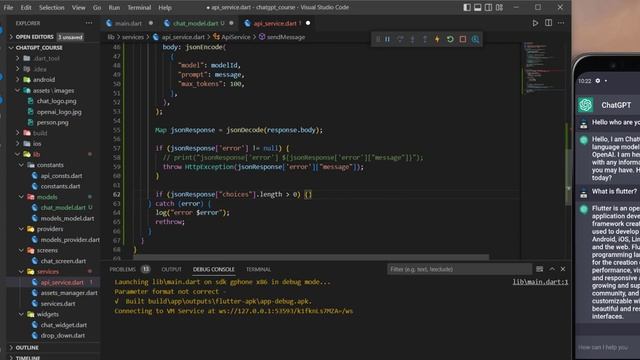This screenshot has width=640, height=360.
Task: Switch to the Terminal panel tab
Action: pos(258,269)
